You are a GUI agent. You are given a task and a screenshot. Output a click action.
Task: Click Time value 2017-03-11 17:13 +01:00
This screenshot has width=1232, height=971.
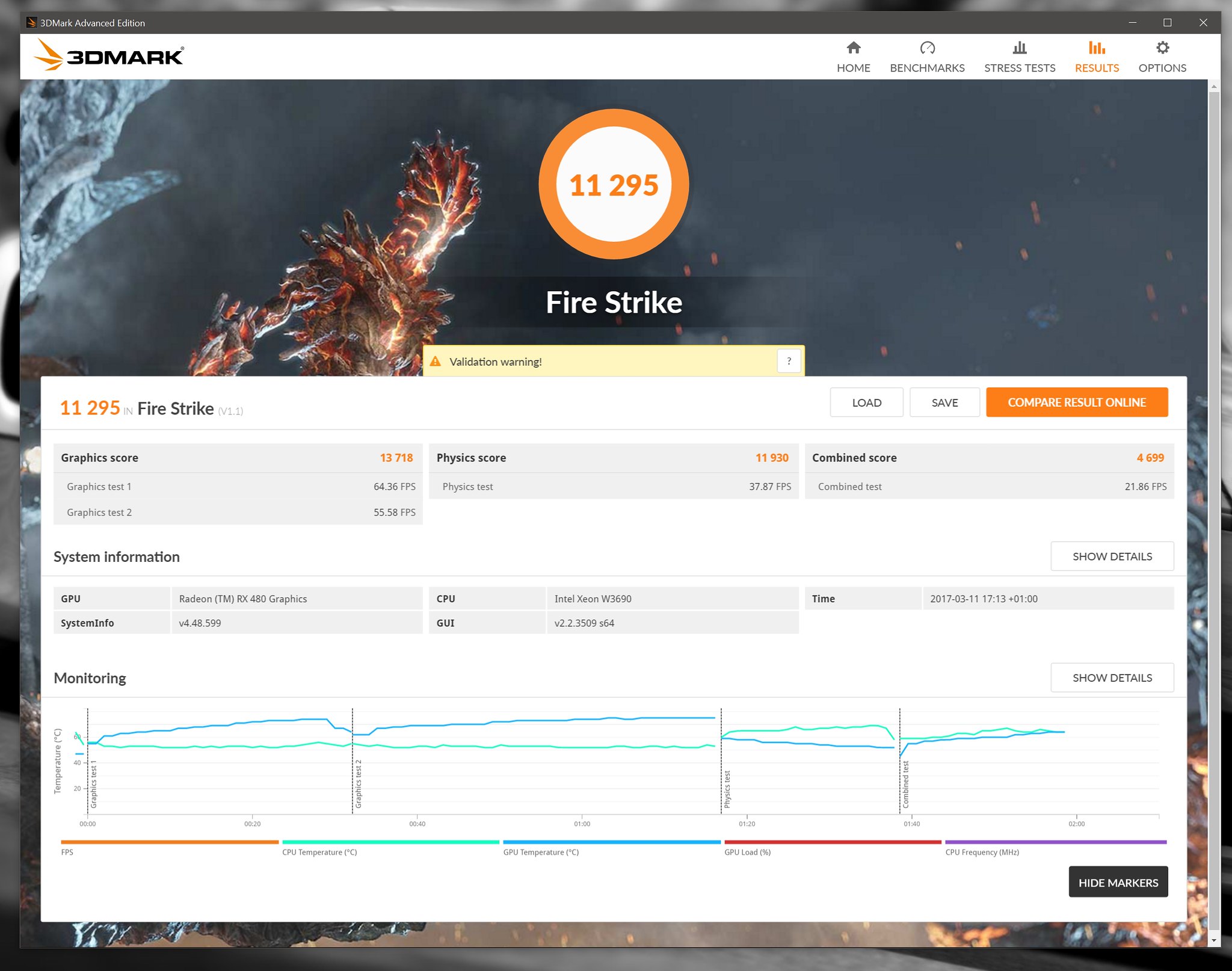coord(984,599)
